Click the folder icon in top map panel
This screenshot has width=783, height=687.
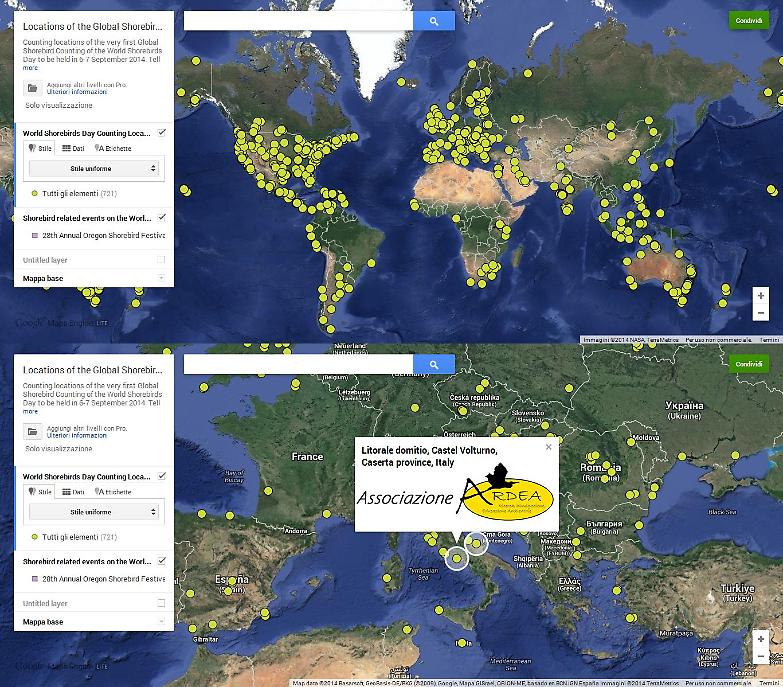(x=32, y=88)
